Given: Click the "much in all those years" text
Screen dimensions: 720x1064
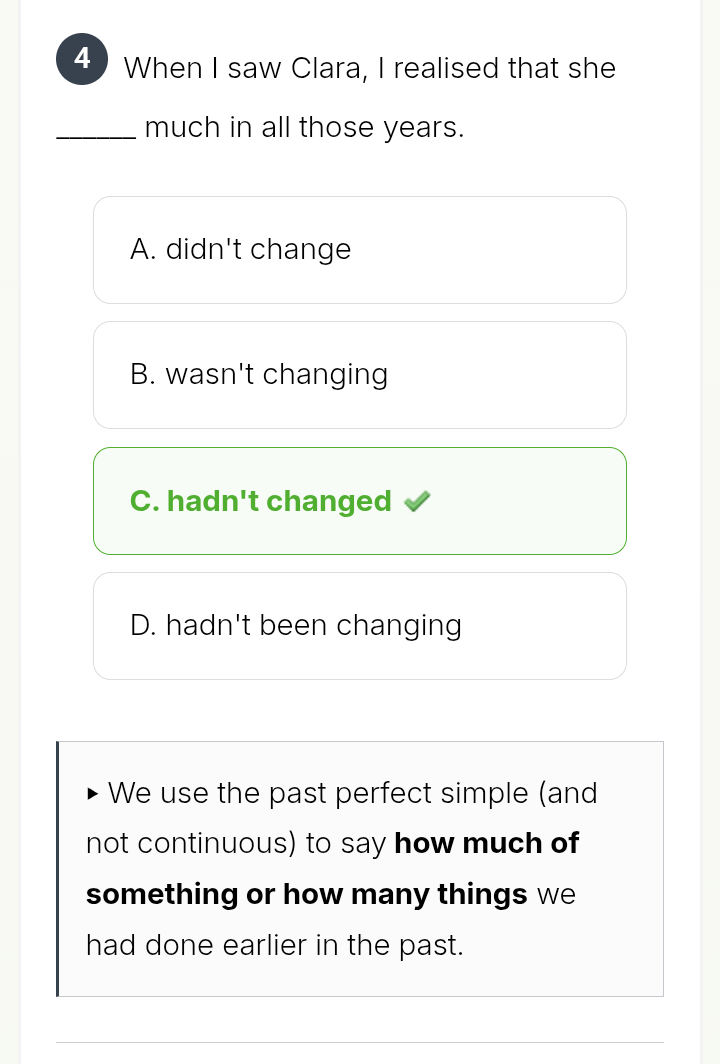Looking at the screenshot, I should 304,129.
